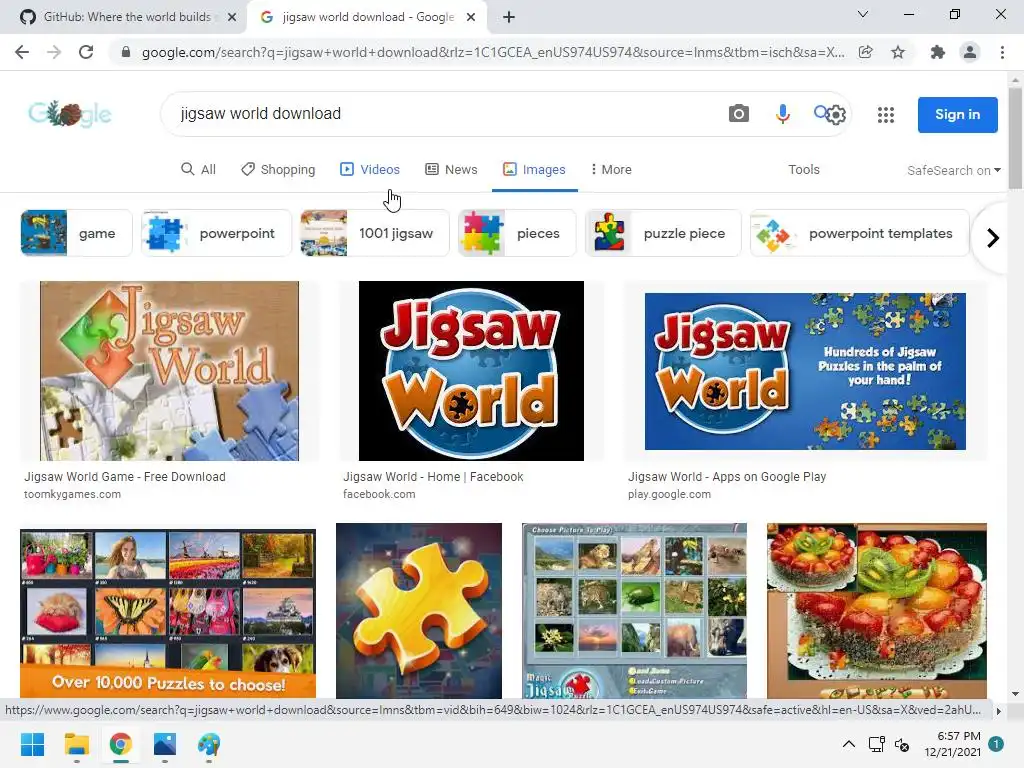This screenshot has height=768, width=1024.
Task: Select the 'pieces' suggestion chip
Action: point(517,233)
